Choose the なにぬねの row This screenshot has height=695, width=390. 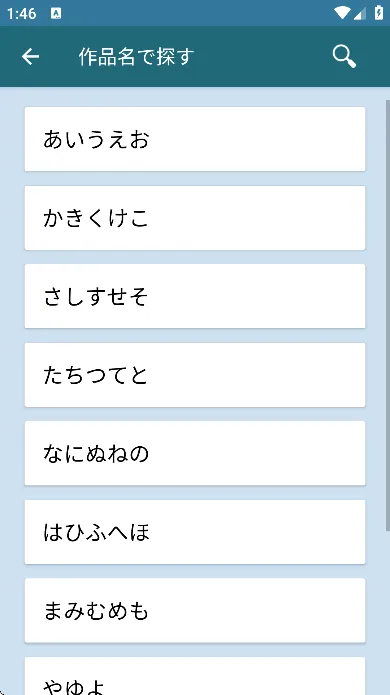(195, 453)
